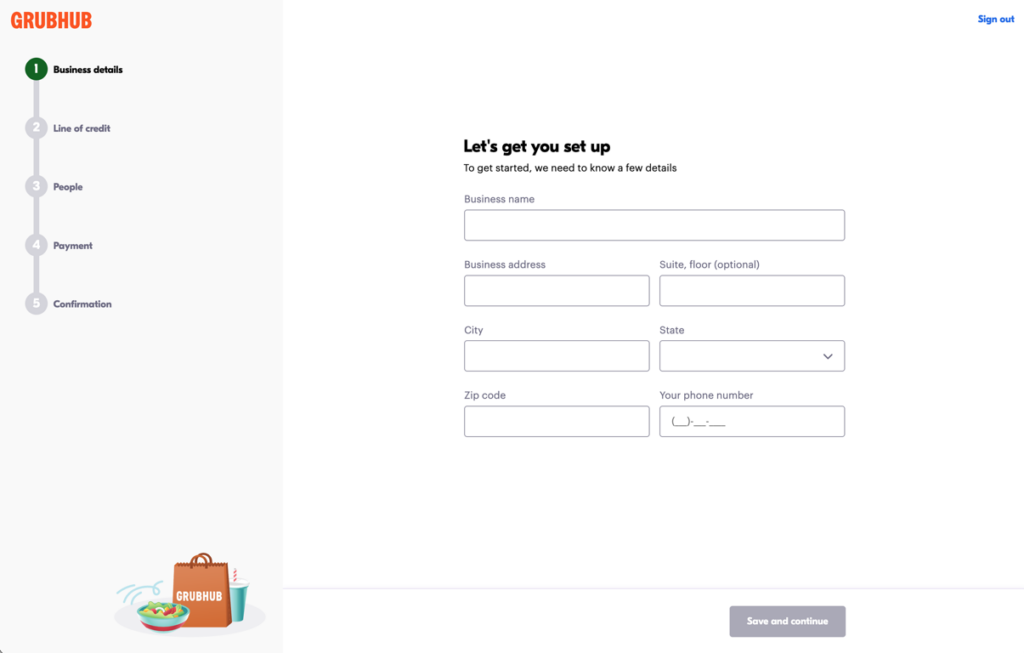This screenshot has height=653, width=1024.
Task: Click the State dropdown chevron arrow
Action: point(828,356)
